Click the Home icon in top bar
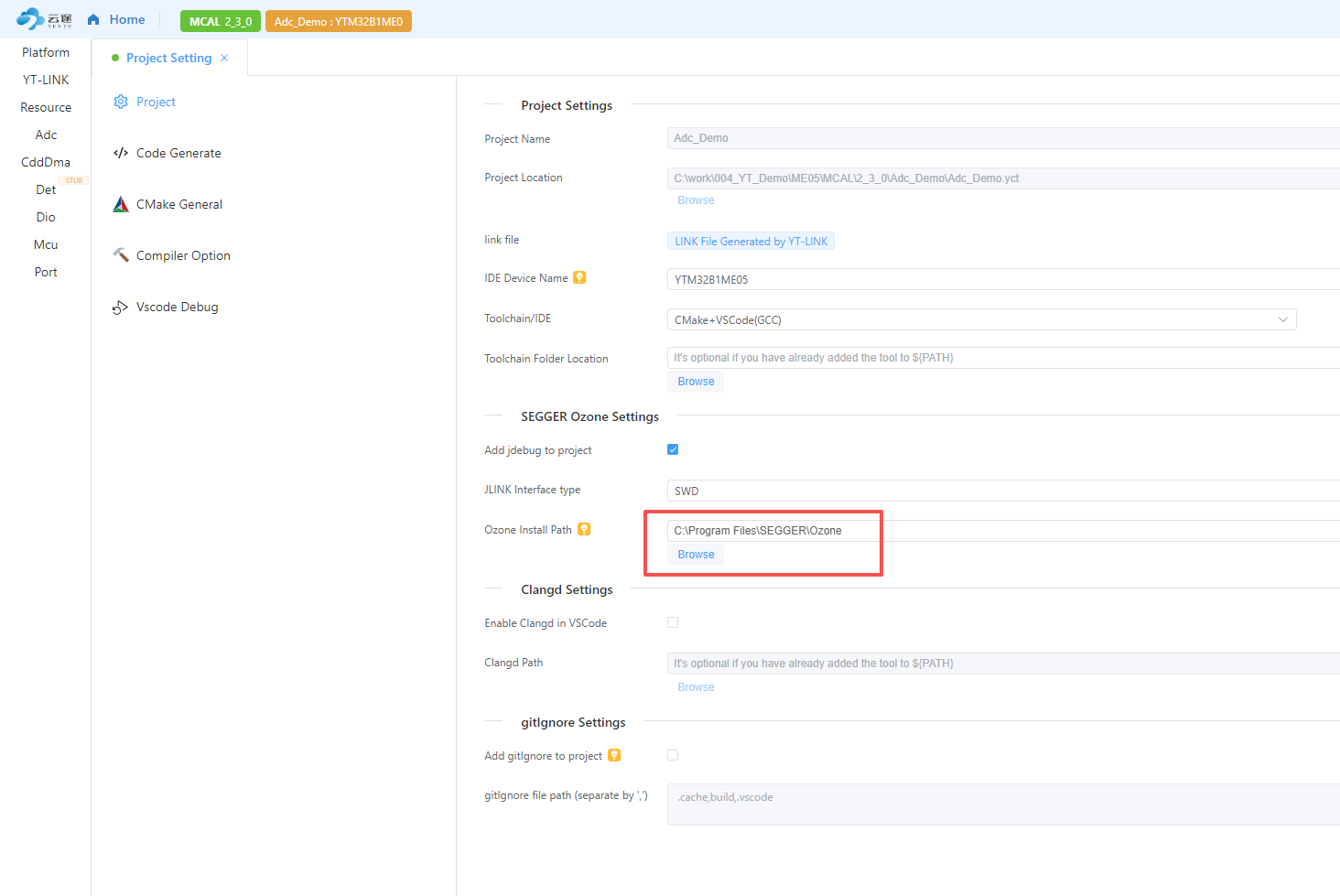This screenshot has width=1340, height=896. 93,20
